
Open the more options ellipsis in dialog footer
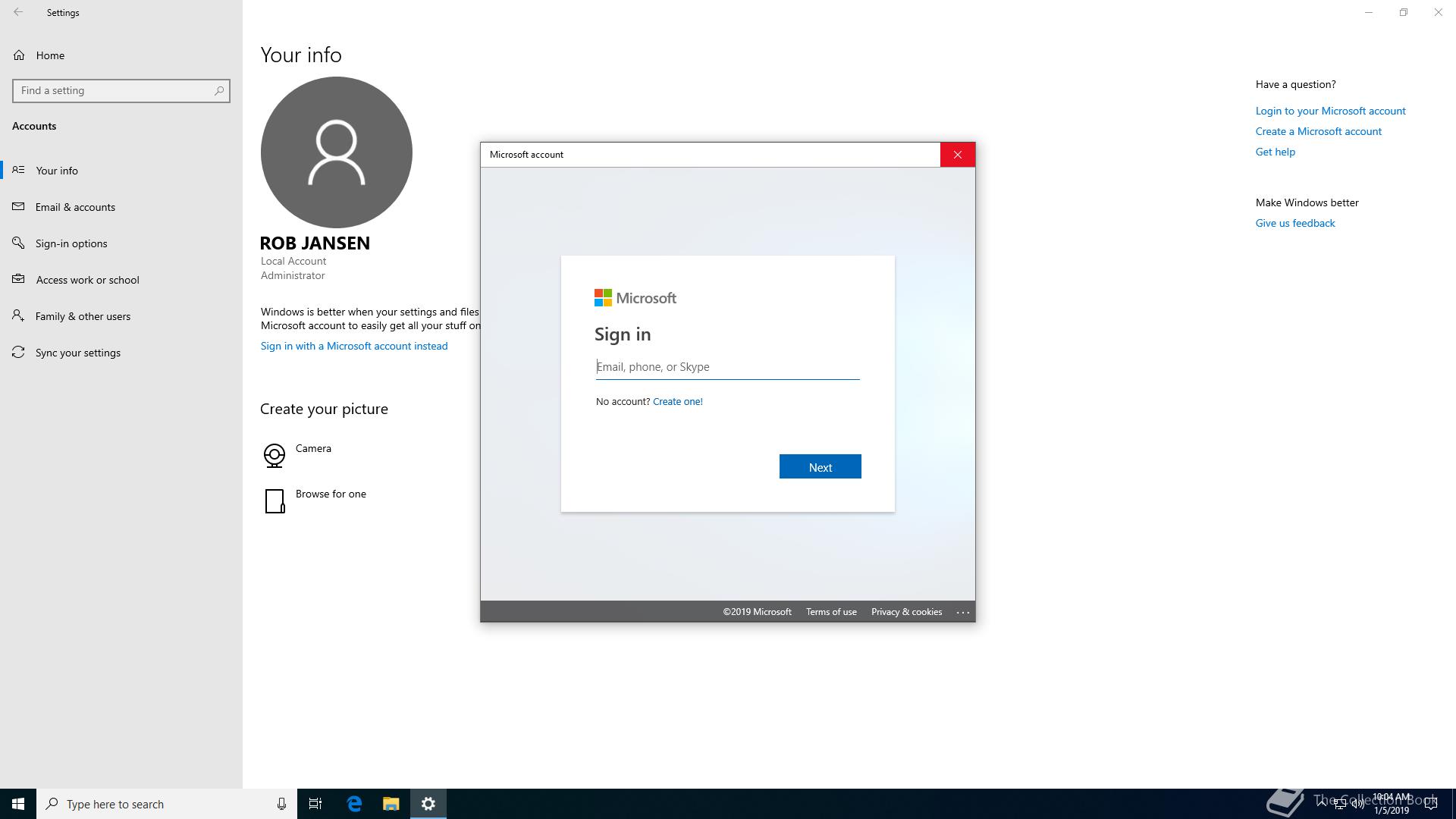coord(963,612)
